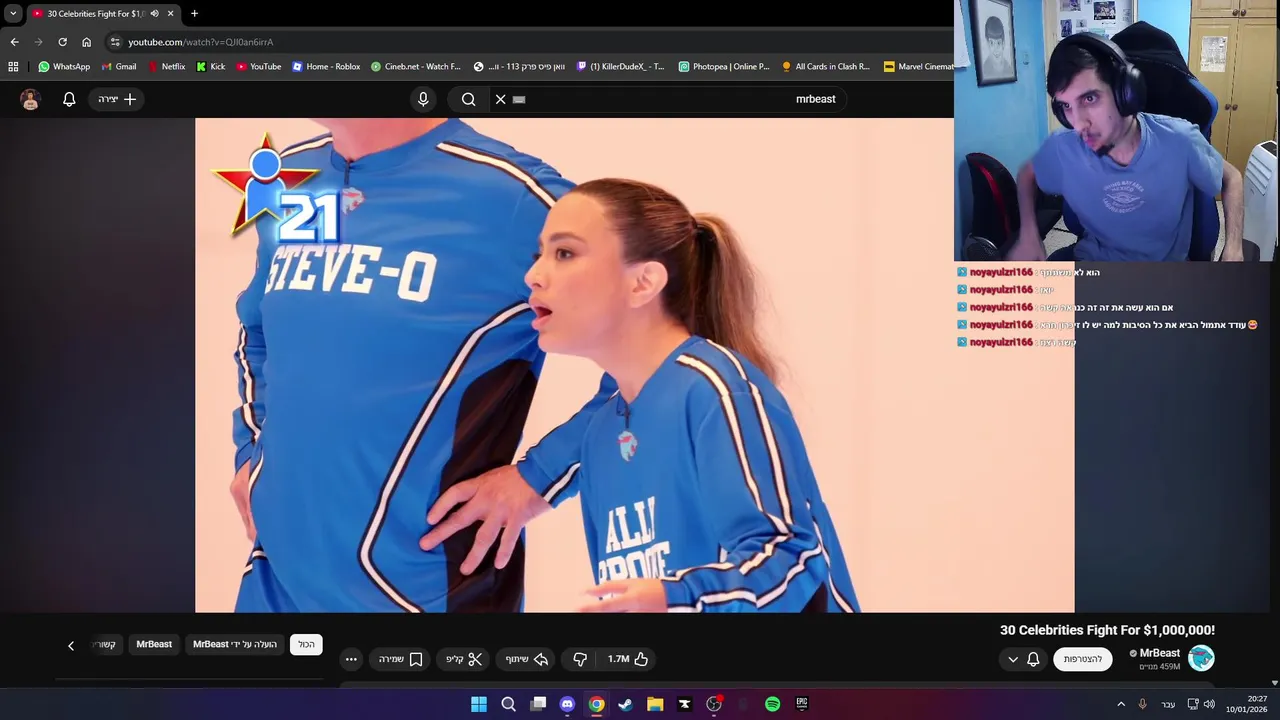Open the Marvel Cinematic bookmark
This screenshot has width=1280, height=720.
pyautogui.click(x=919, y=67)
